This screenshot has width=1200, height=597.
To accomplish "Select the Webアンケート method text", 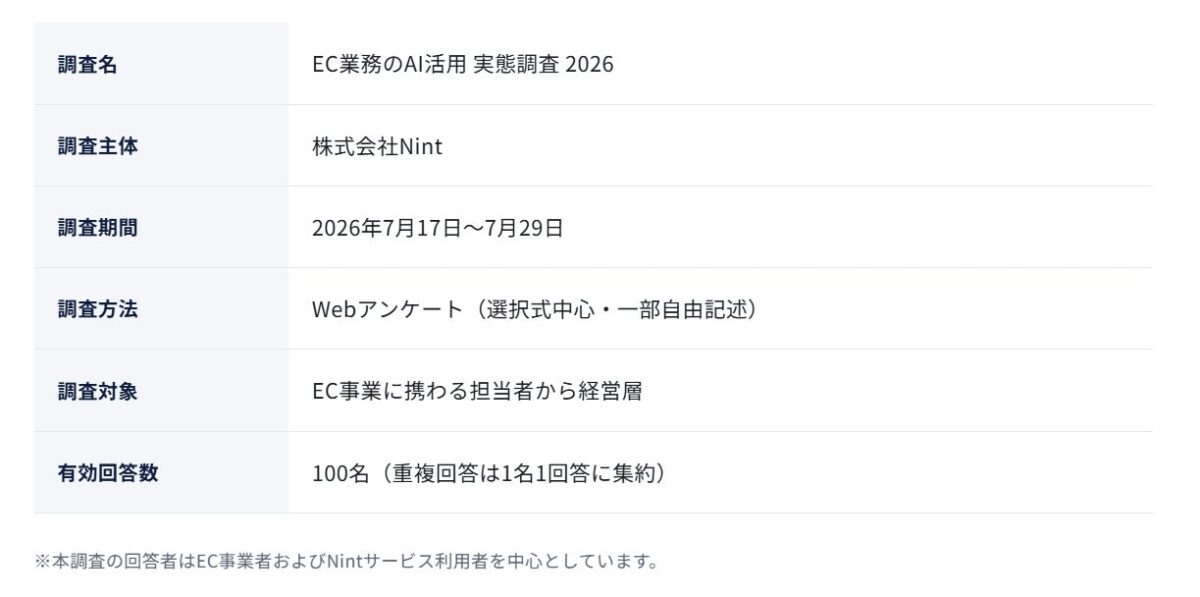I will point(387,310).
